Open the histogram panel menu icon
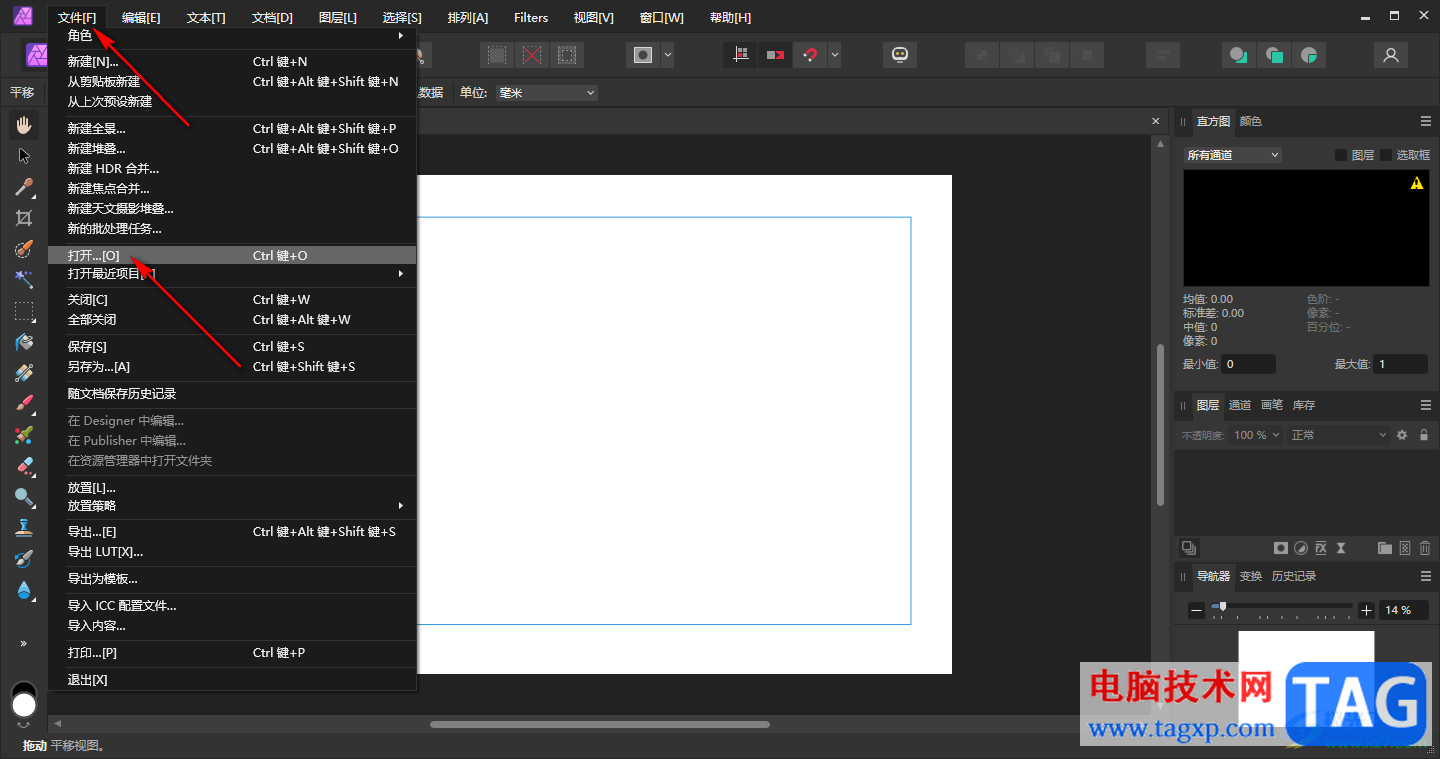Screen dimensions: 1440x759 click(1426, 121)
